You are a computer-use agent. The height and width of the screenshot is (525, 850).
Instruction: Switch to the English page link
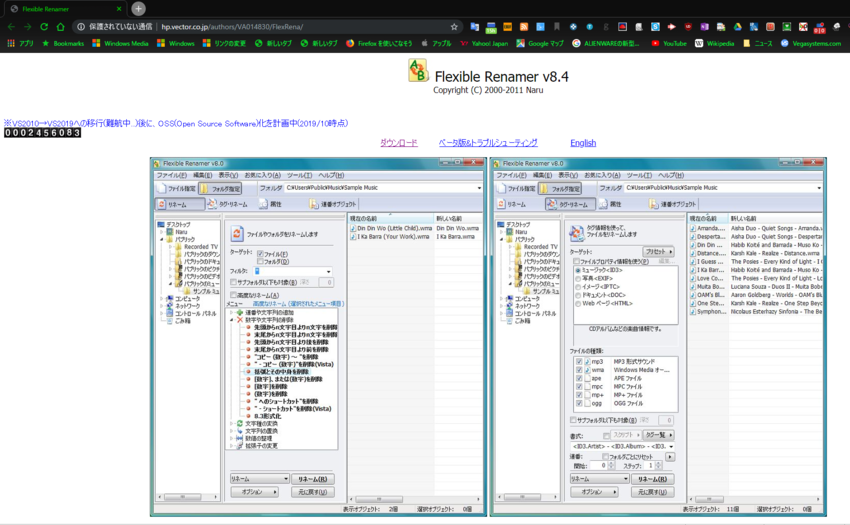(583, 143)
